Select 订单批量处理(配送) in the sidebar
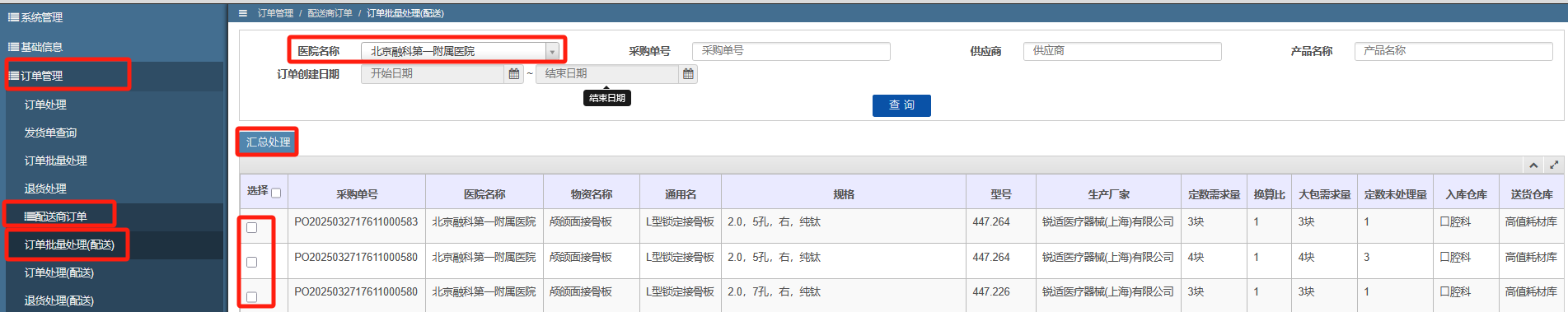 tap(69, 245)
